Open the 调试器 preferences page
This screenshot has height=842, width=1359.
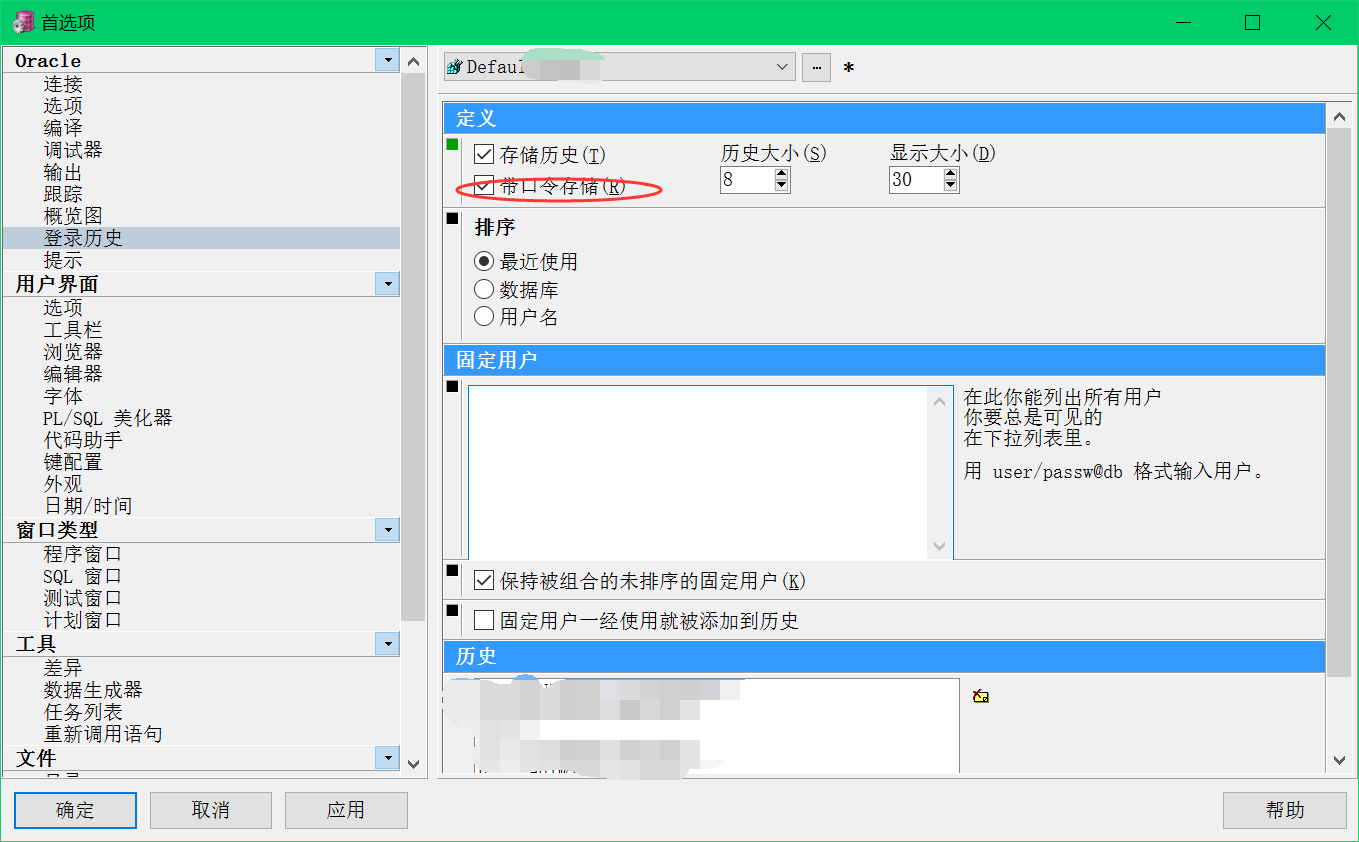click(73, 150)
